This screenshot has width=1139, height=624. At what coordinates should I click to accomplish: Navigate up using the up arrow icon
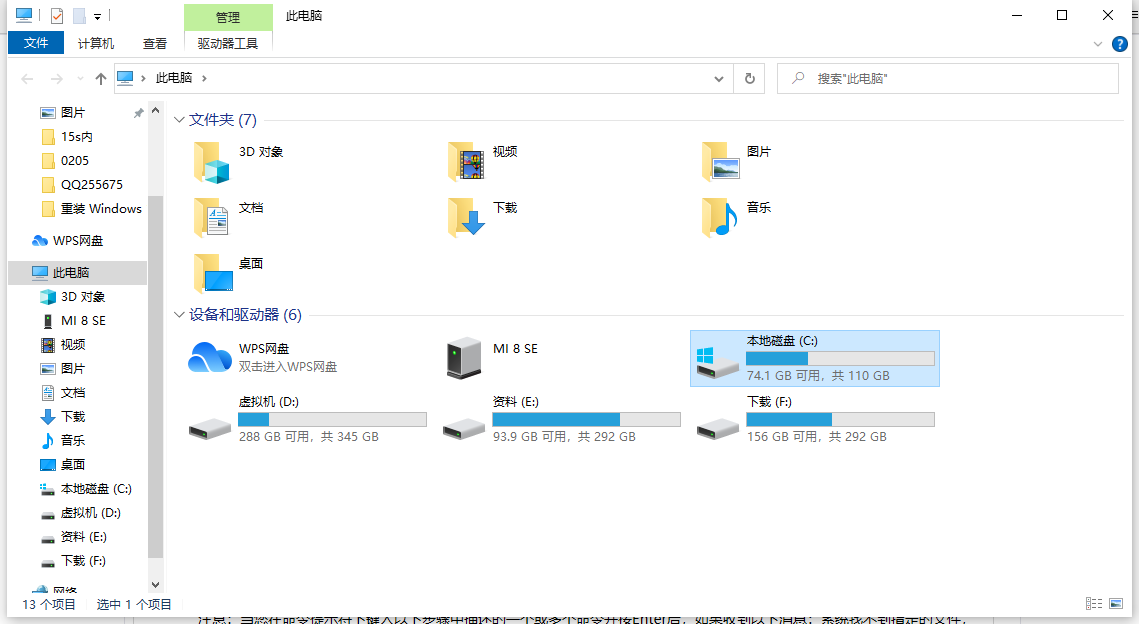point(100,78)
